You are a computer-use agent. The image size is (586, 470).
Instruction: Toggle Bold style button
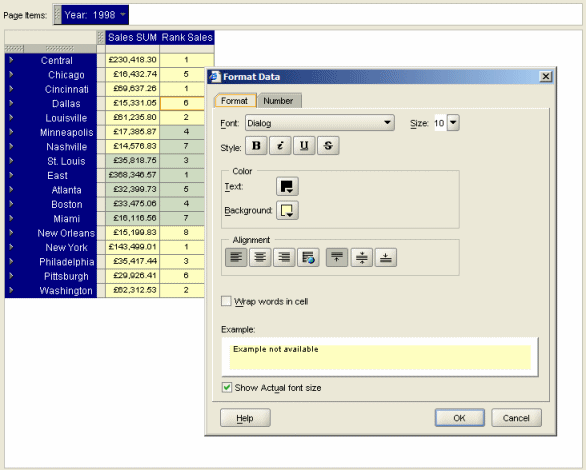point(256,145)
